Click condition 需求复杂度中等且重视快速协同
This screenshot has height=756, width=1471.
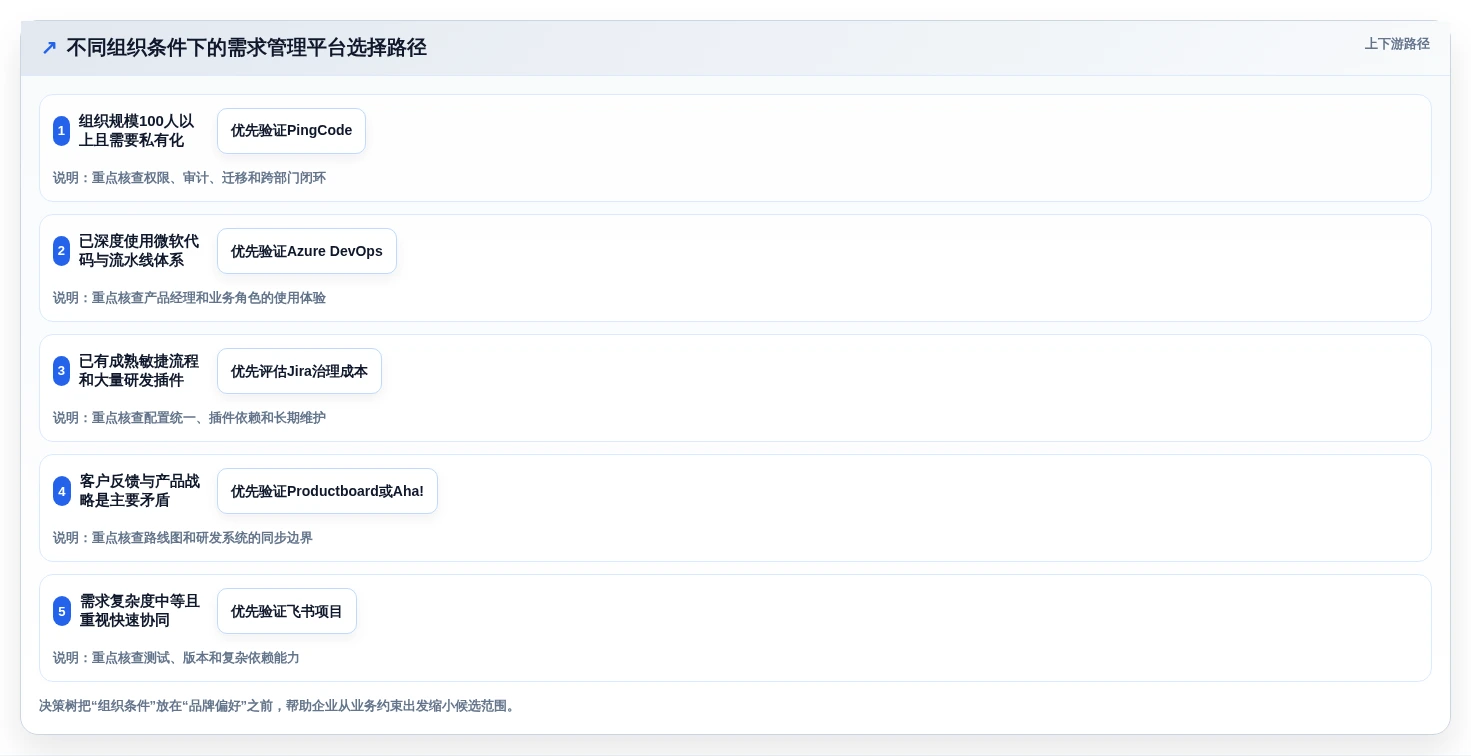[140, 611]
